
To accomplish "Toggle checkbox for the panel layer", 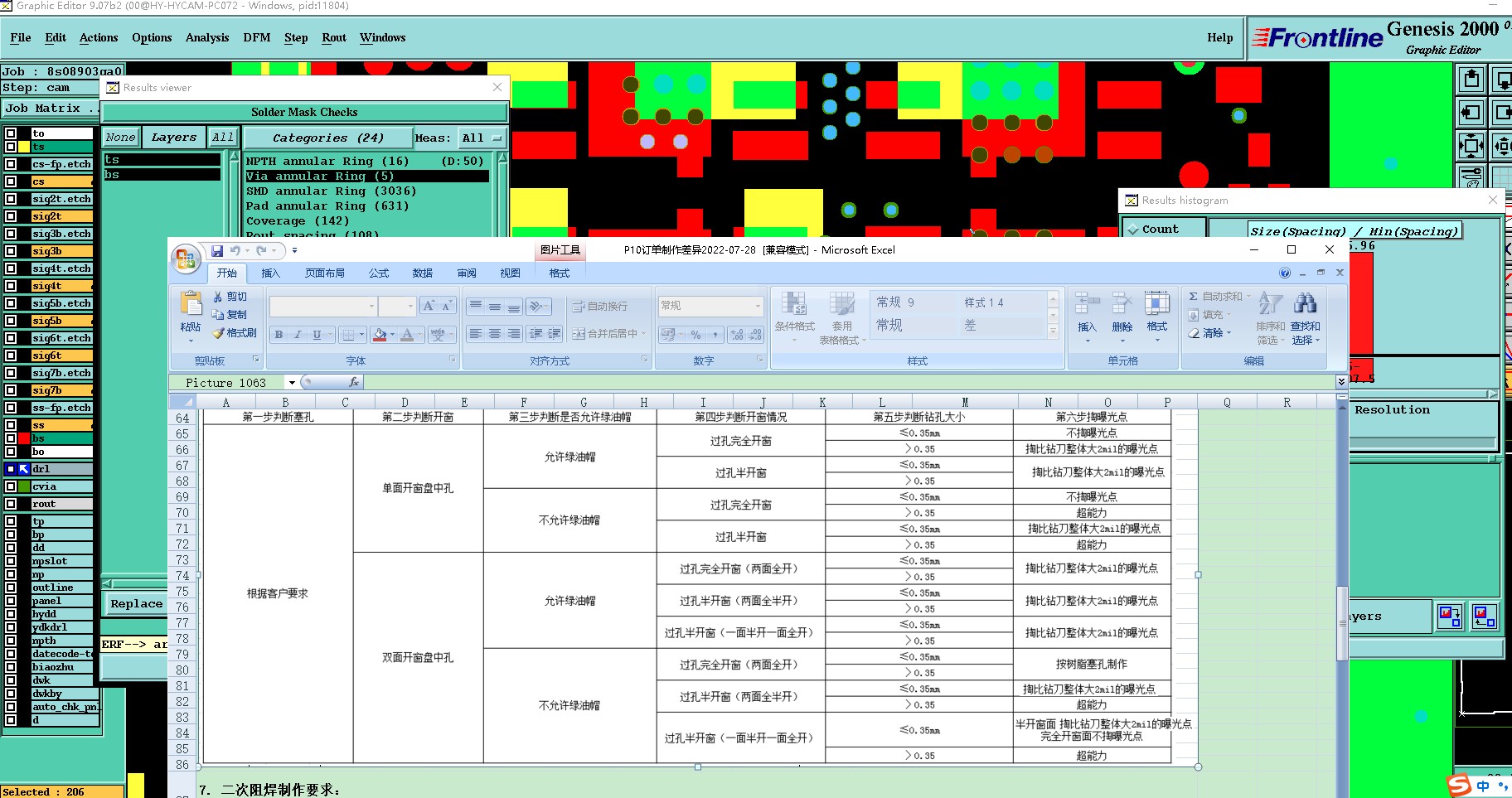I will click(x=11, y=601).
